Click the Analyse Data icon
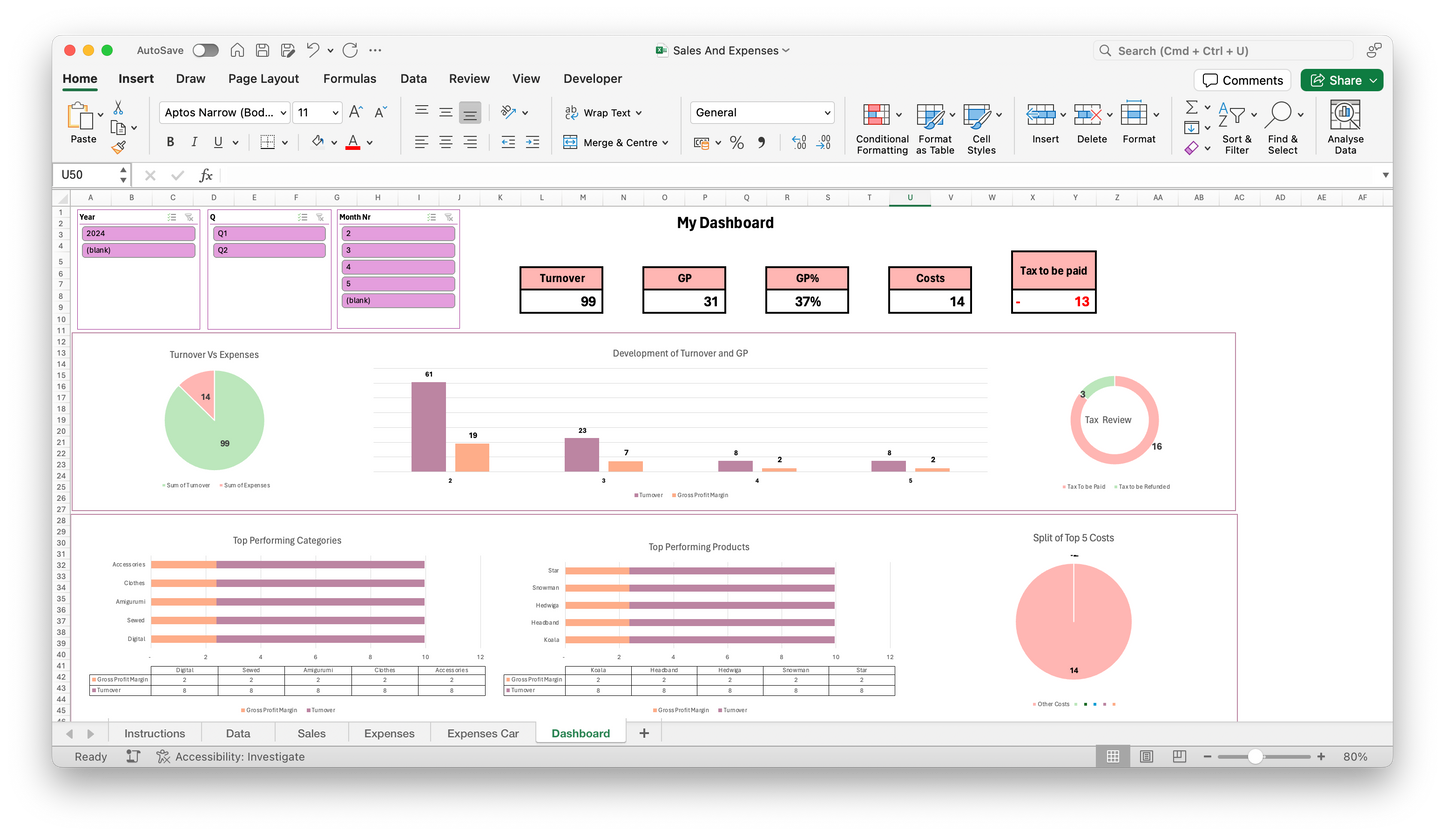The height and width of the screenshot is (836, 1445). tap(1345, 129)
